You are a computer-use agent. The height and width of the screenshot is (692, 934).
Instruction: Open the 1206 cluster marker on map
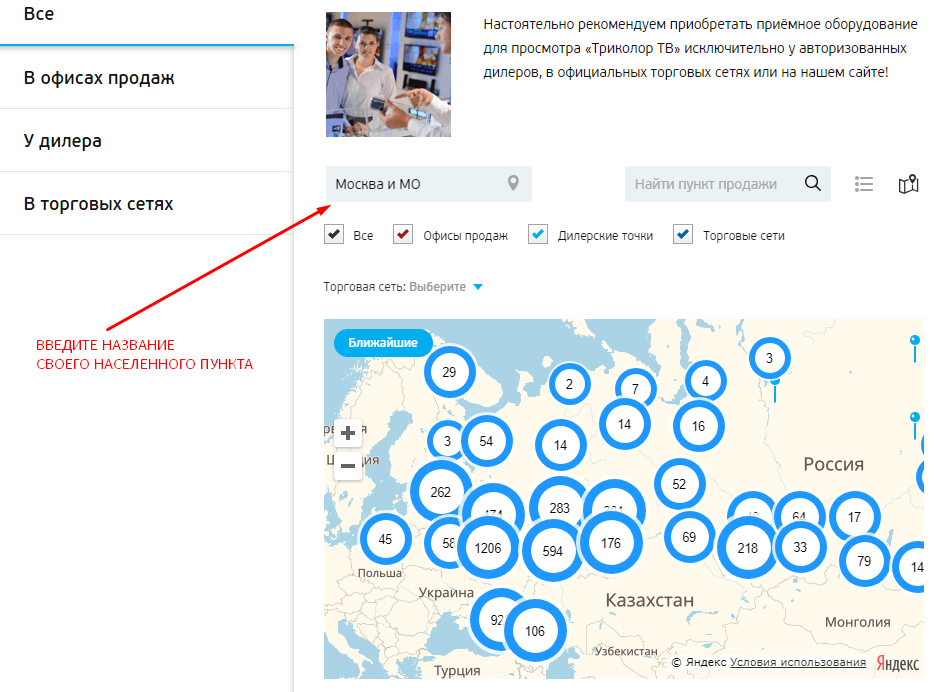click(x=488, y=548)
